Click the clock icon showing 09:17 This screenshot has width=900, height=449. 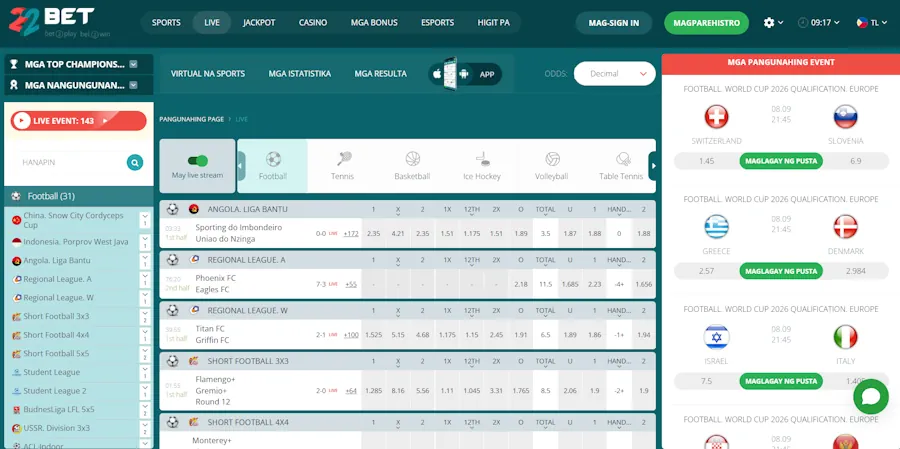click(803, 23)
